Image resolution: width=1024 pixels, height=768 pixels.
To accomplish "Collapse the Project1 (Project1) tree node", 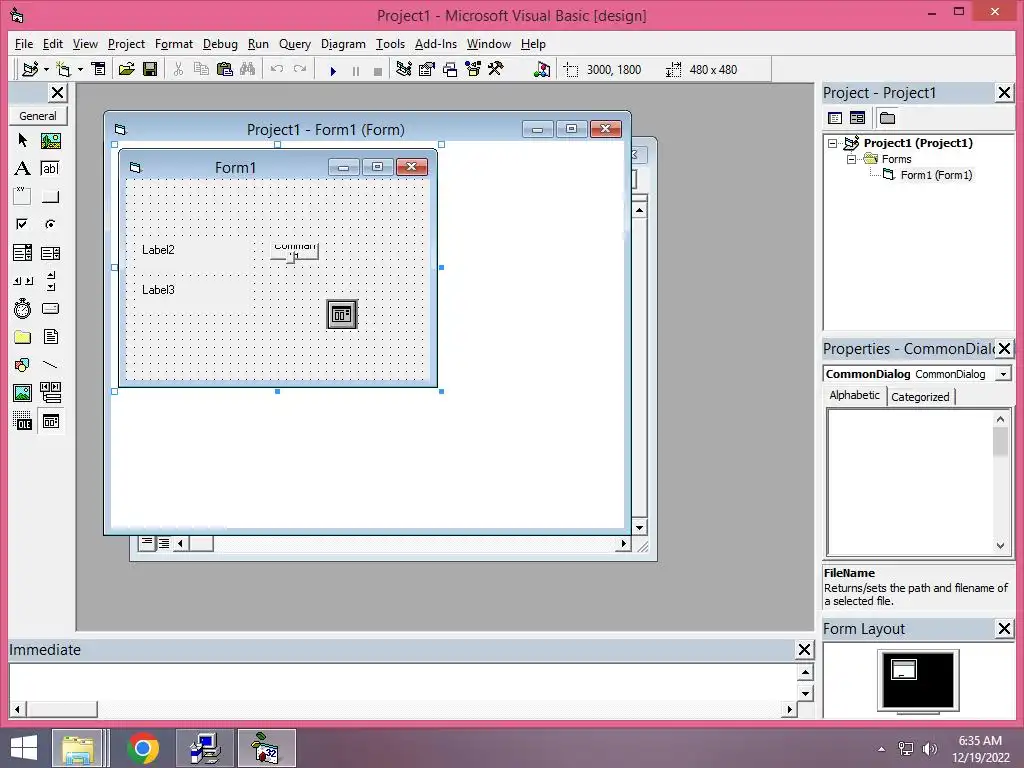I will point(833,143).
